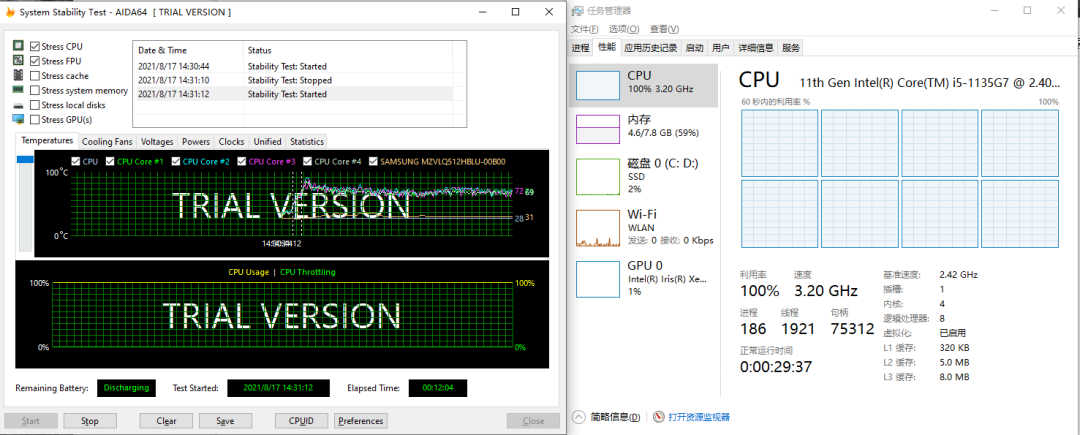Screen dimensions: 1080x435
Task: Click the Elapsed Time value 00:12:04
Action: click(x=437, y=388)
